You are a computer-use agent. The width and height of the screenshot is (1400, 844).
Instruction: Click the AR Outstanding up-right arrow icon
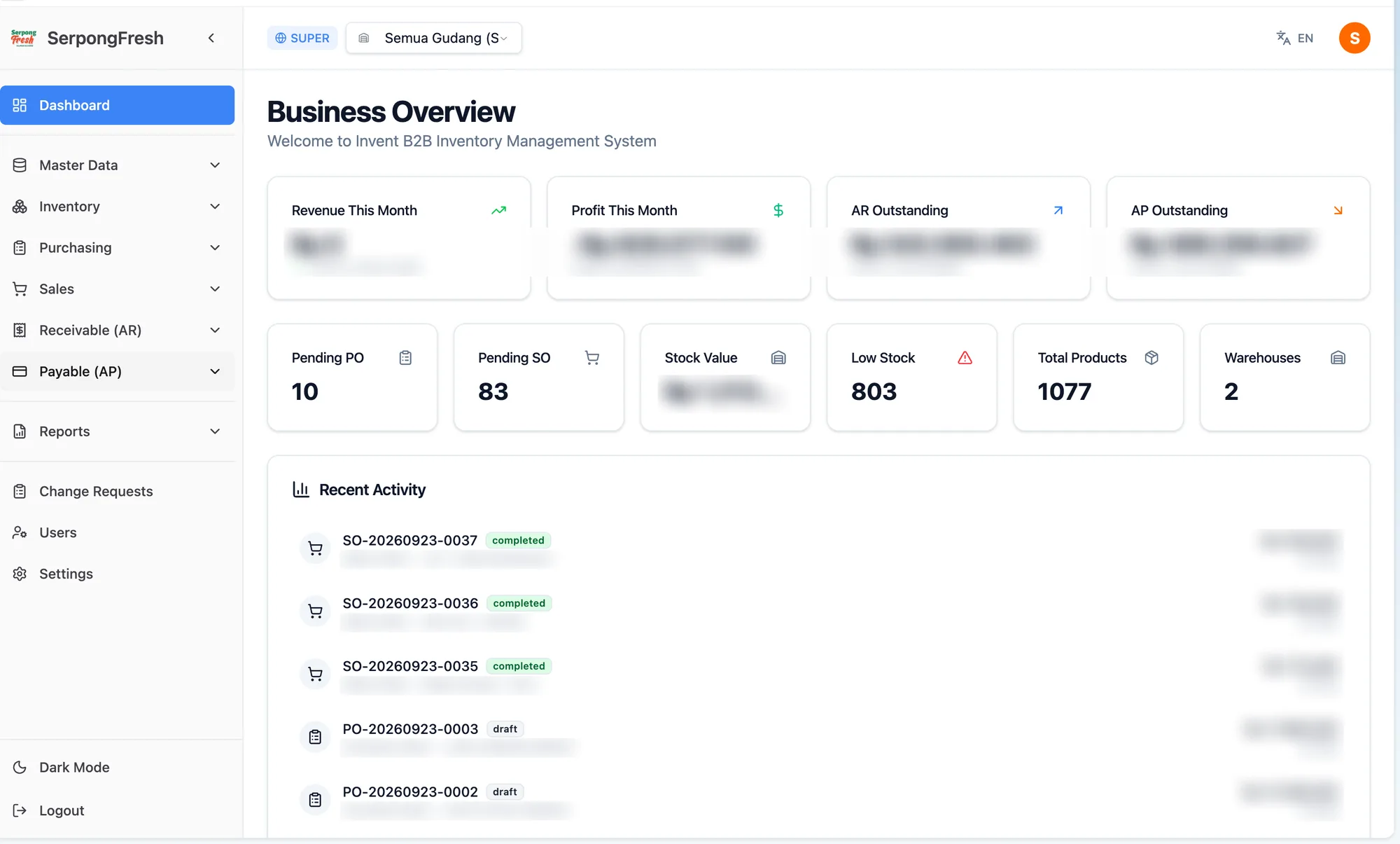[x=1058, y=210]
